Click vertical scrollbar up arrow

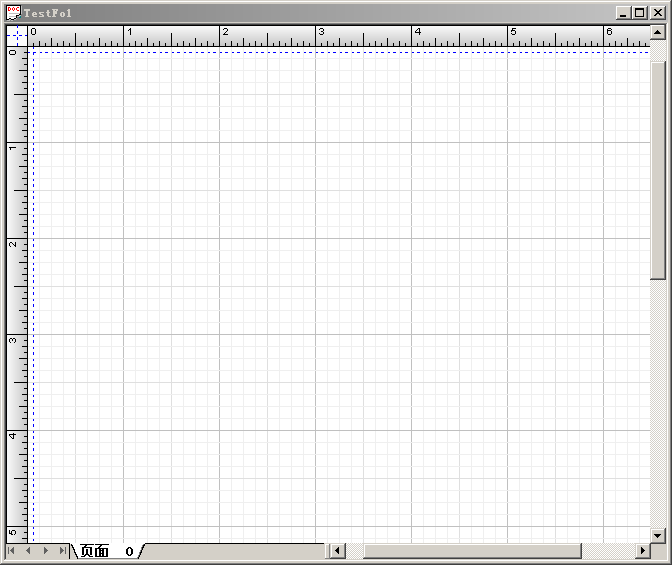click(657, 32)
